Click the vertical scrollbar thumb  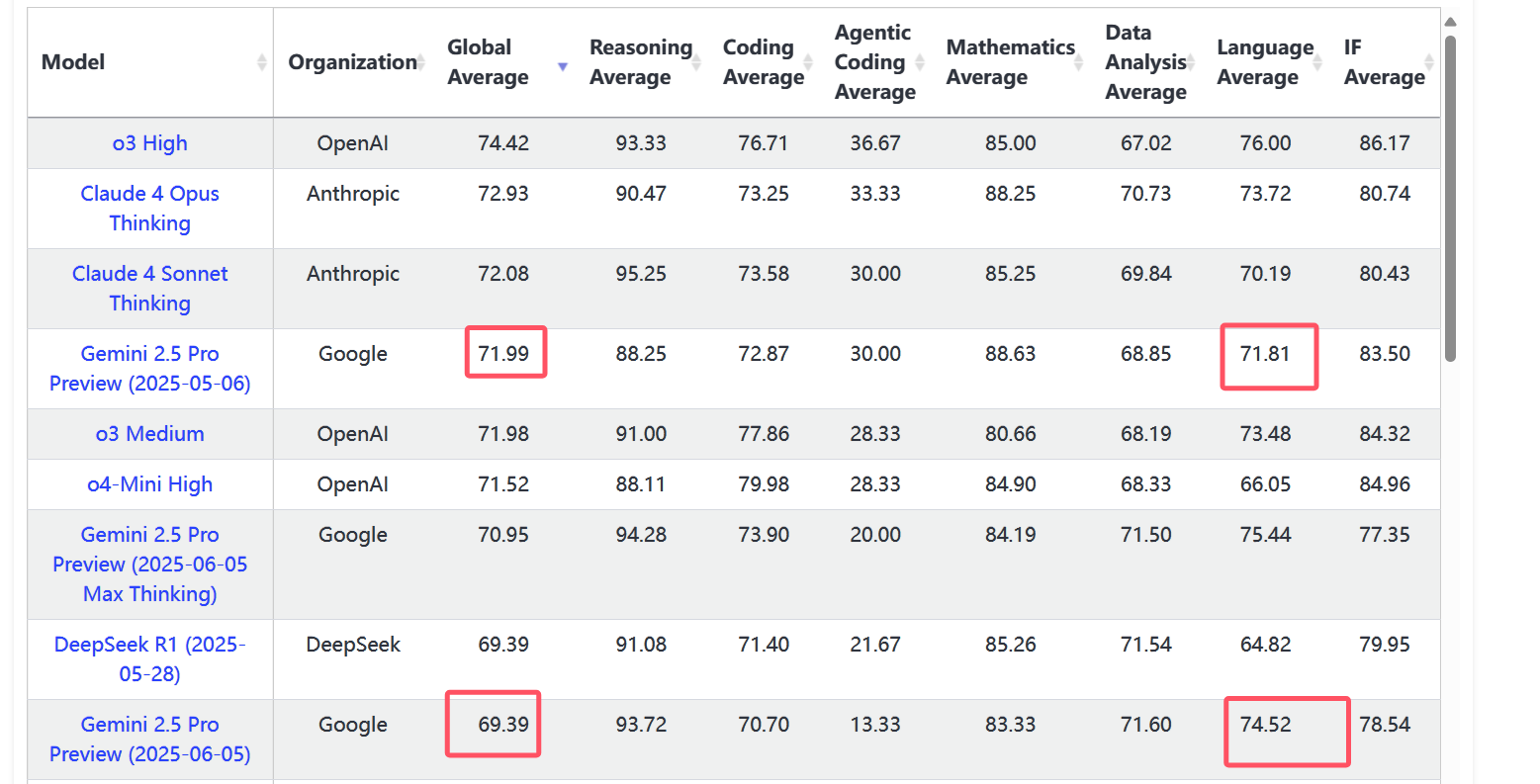tap(1450, 199)
